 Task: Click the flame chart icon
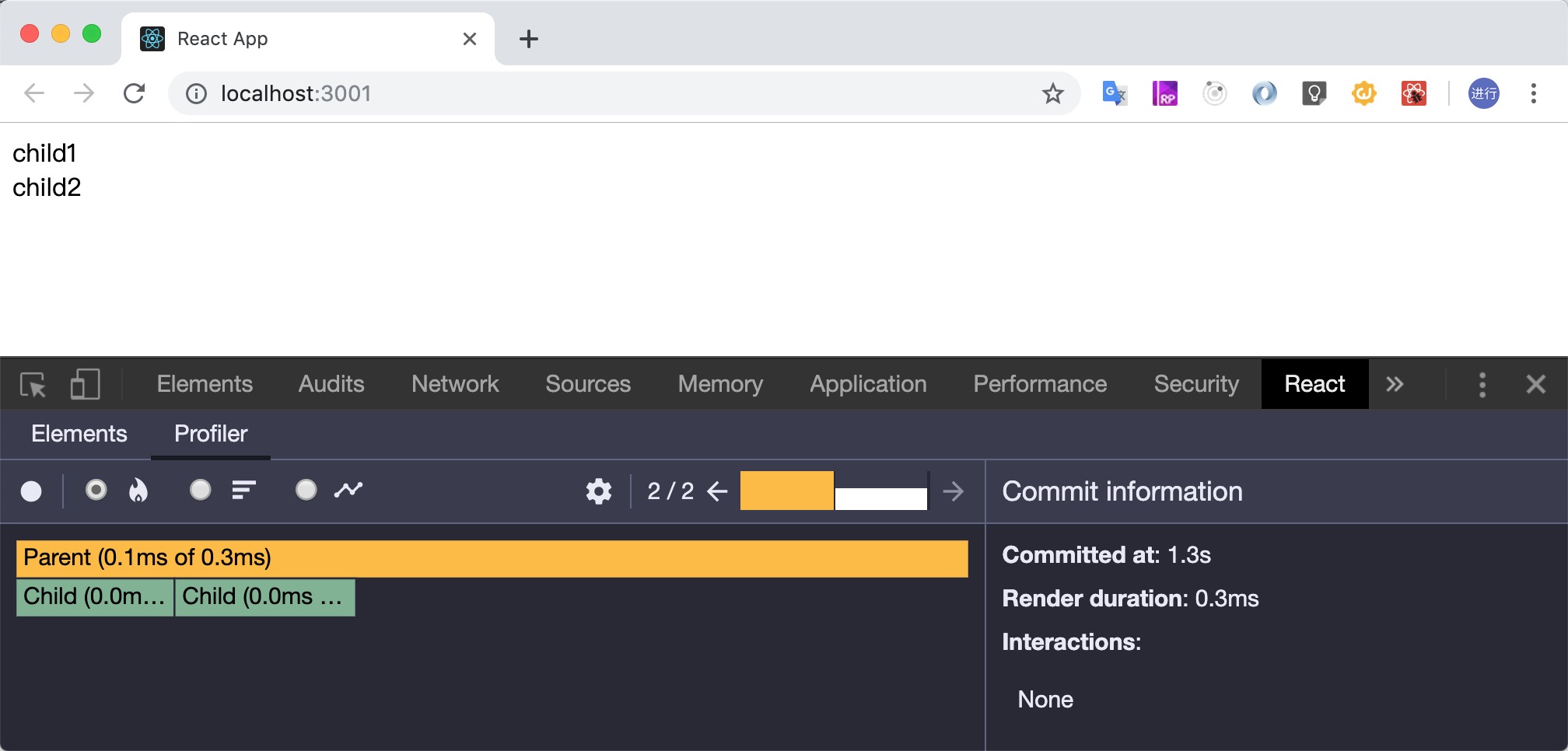click(138, 491)
